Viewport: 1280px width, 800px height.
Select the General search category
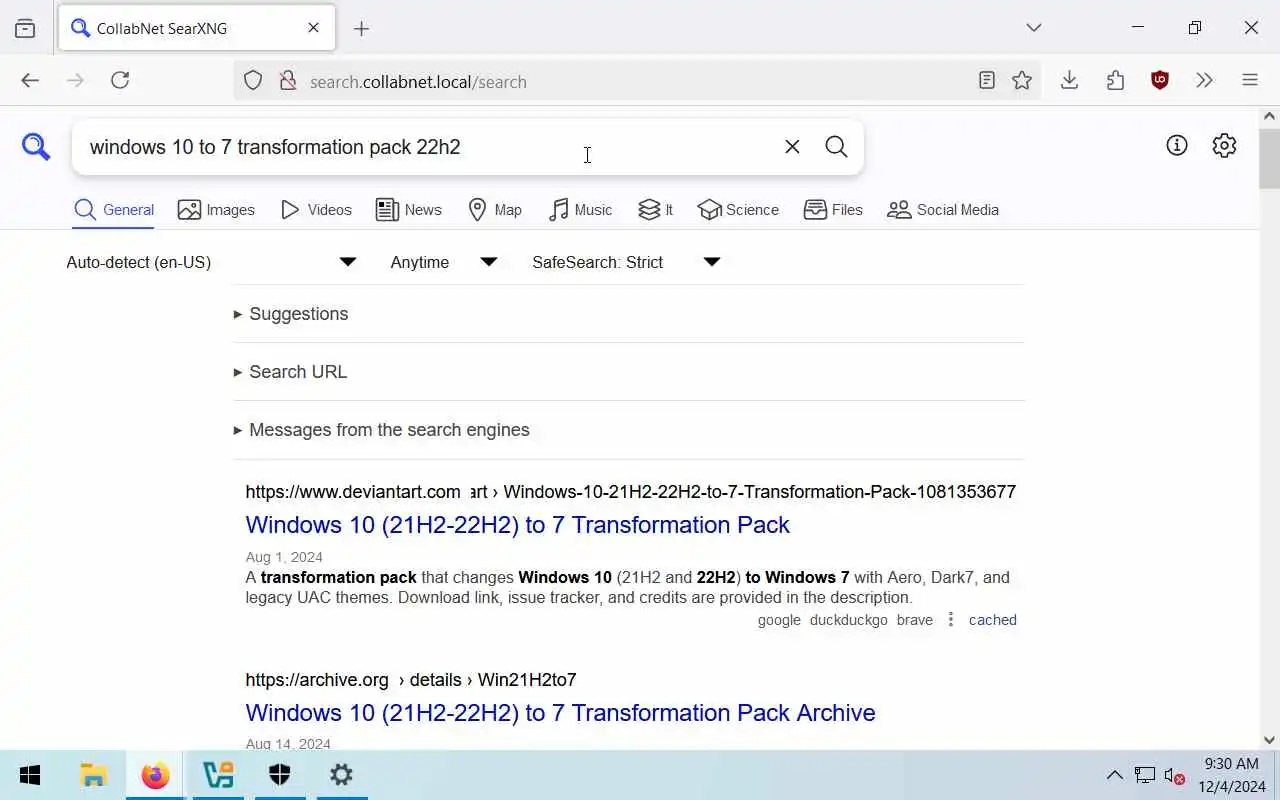tap(114, 210)
